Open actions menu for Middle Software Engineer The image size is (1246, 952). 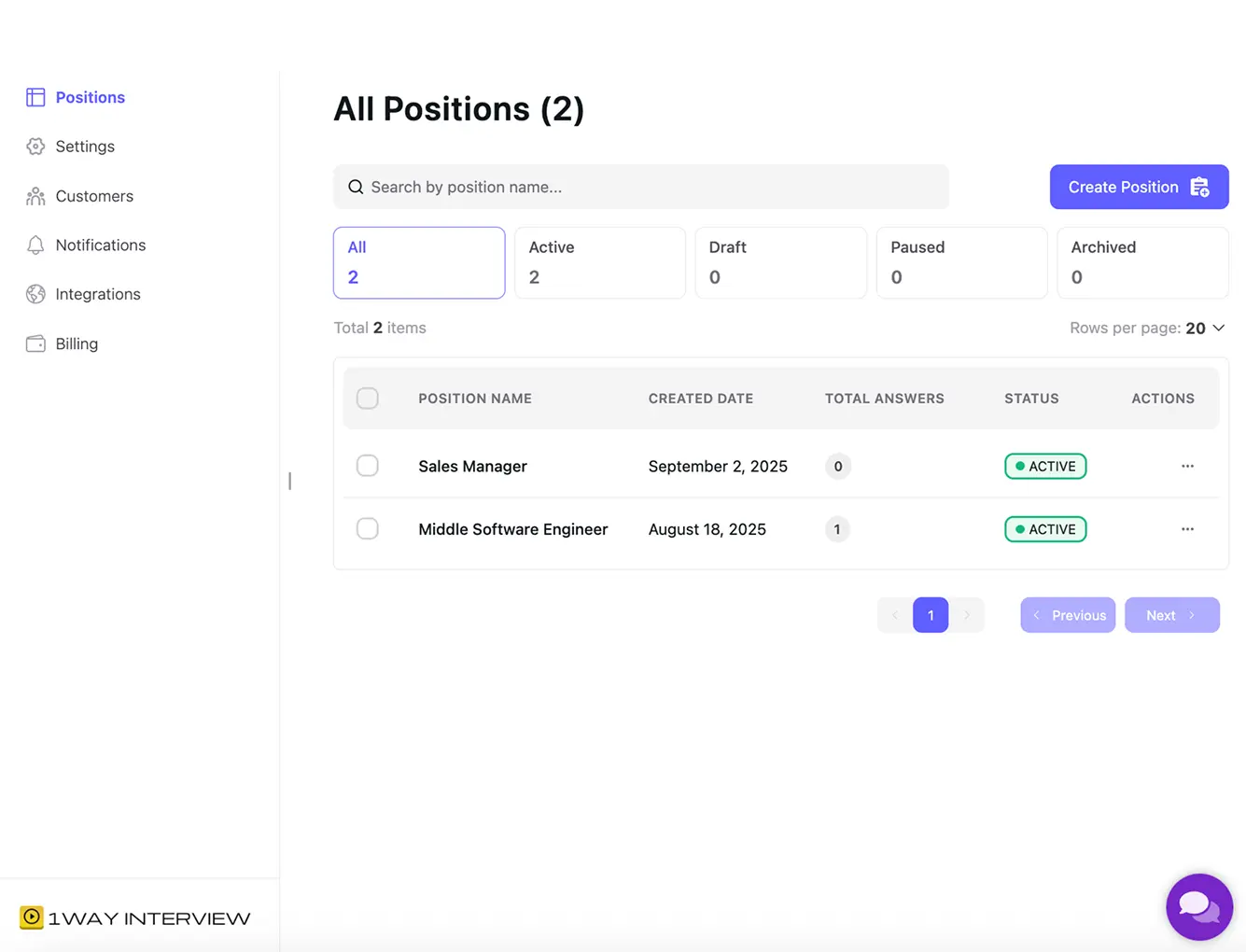click(x=1187, y=529)
